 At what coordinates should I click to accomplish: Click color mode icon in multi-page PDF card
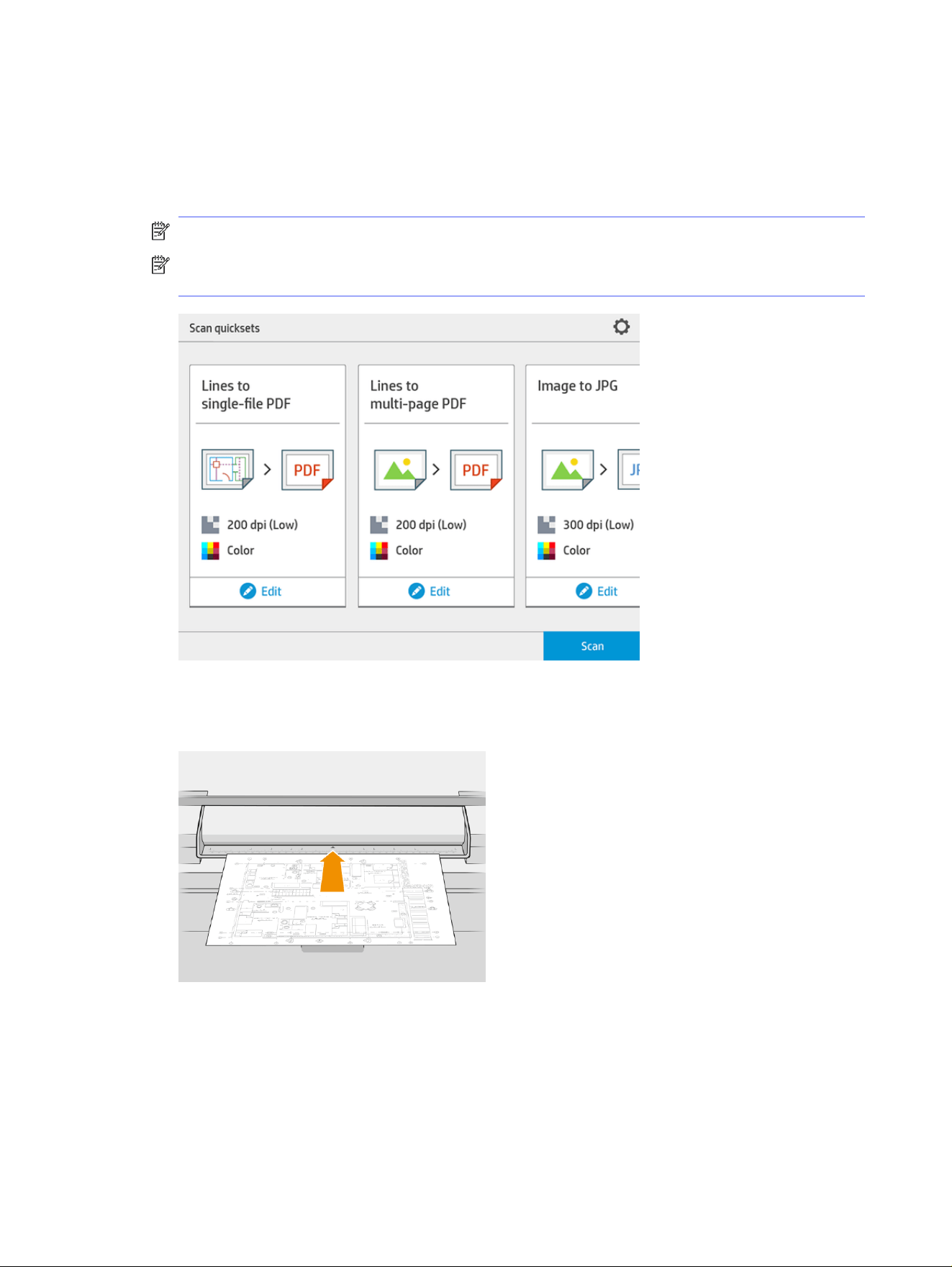[x=378, y=550]
